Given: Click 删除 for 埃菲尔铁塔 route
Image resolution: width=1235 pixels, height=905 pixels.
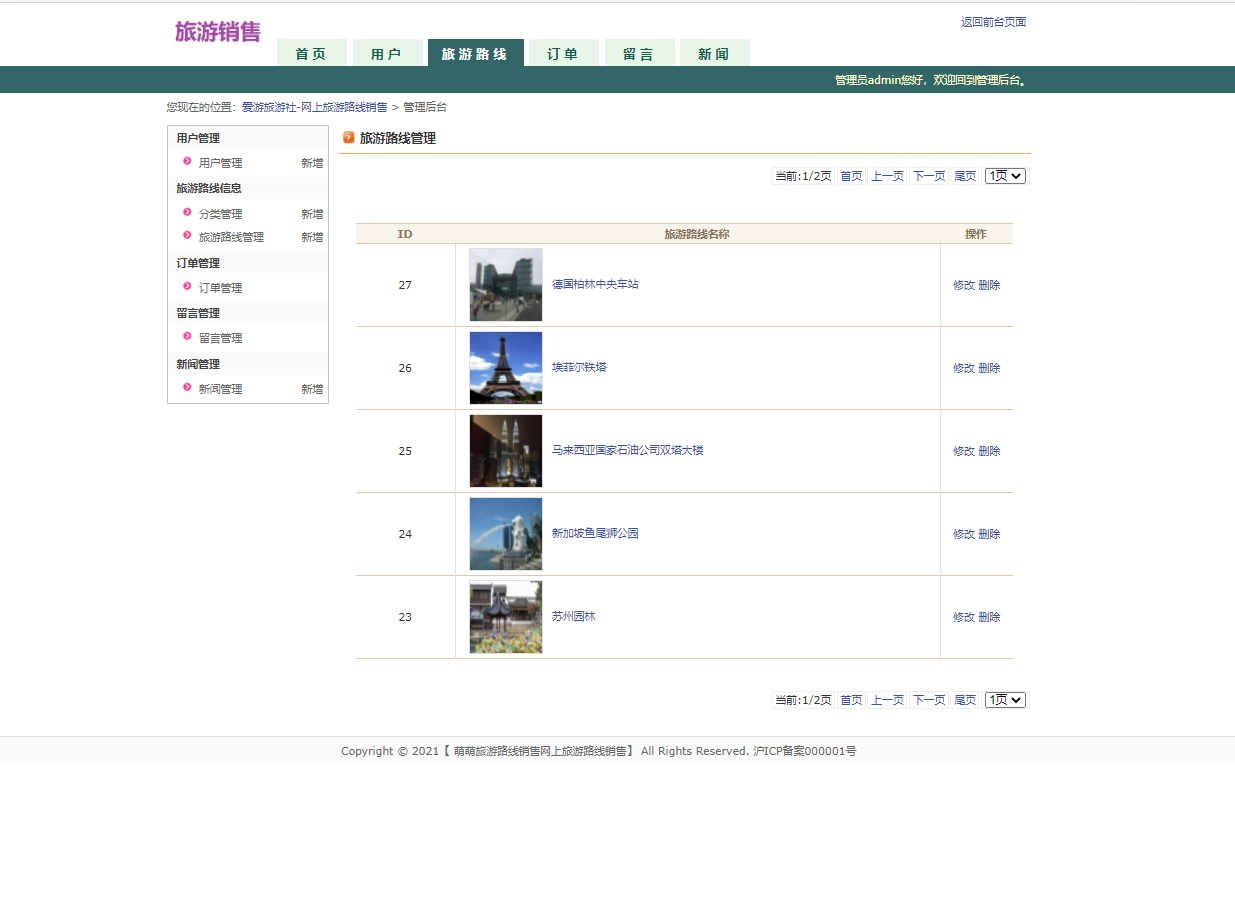Looking at the screenshot, I should click(989, 367).
